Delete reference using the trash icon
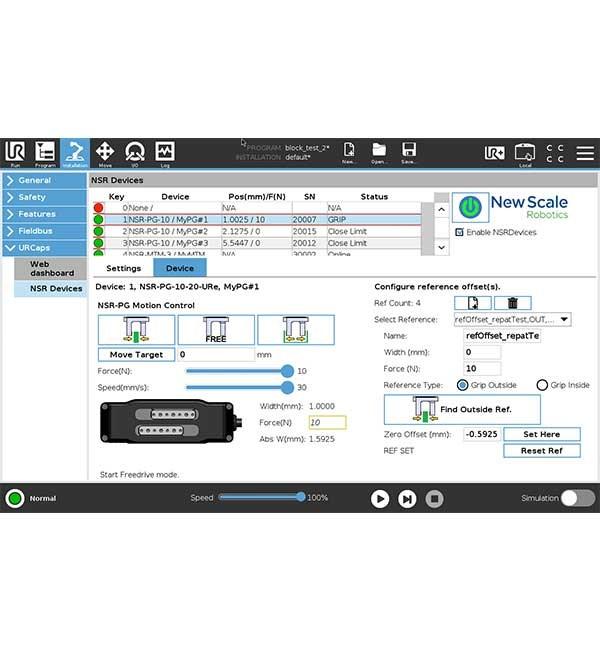This screenshot has height=650, width=600. [512, 303]
